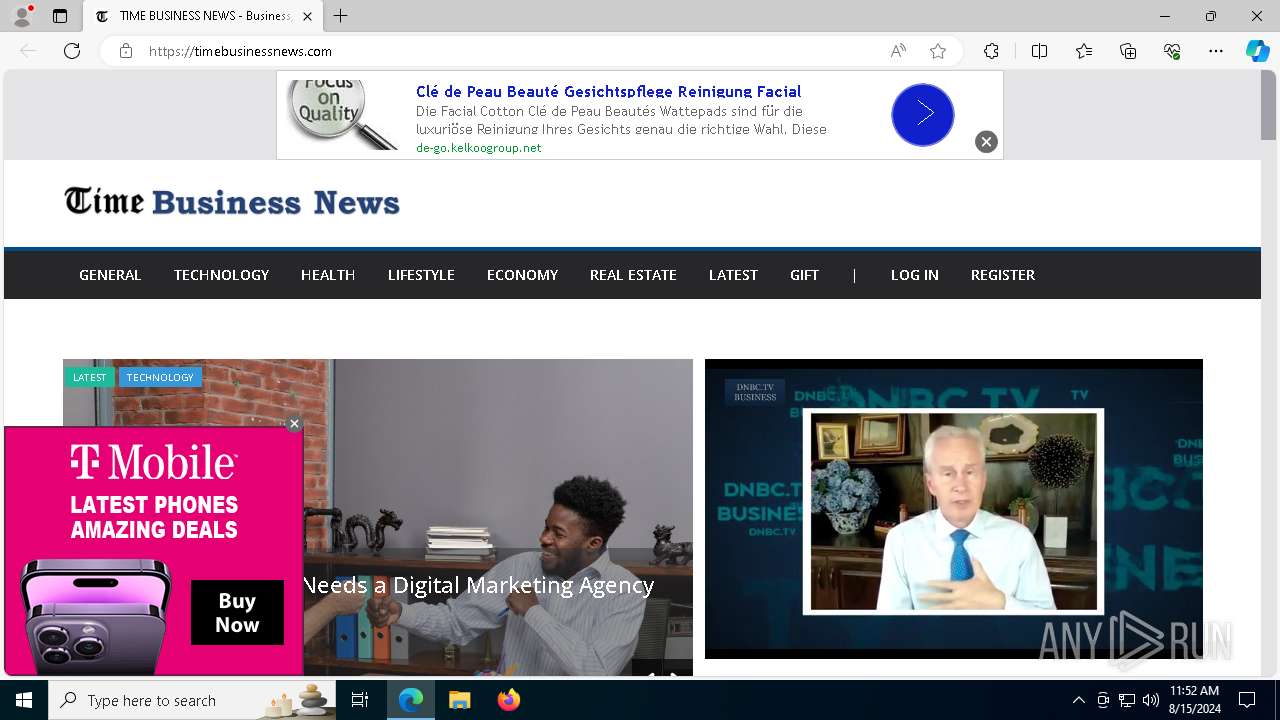Select the LATEST category tag

point(89,377)
